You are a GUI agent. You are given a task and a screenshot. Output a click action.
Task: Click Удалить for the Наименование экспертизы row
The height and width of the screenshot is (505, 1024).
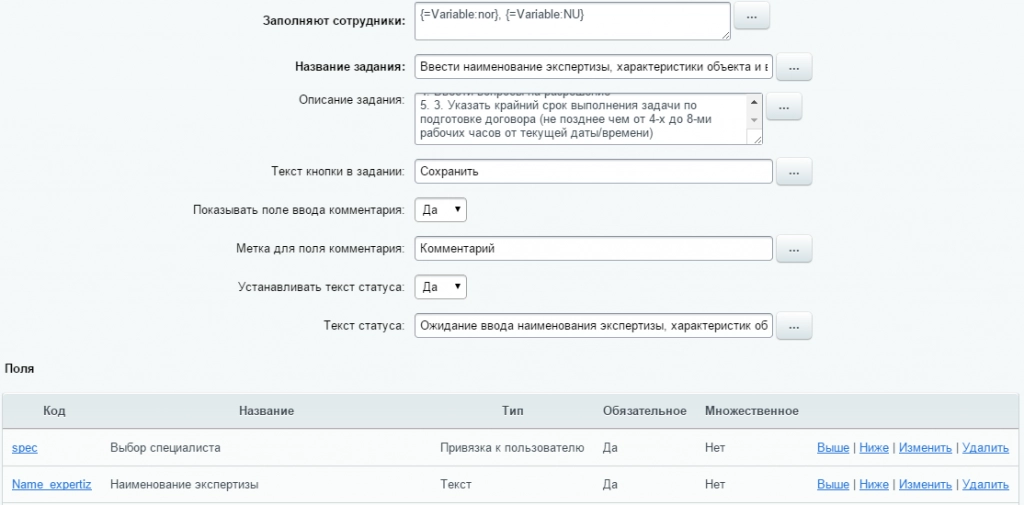(x=984, y=485)
